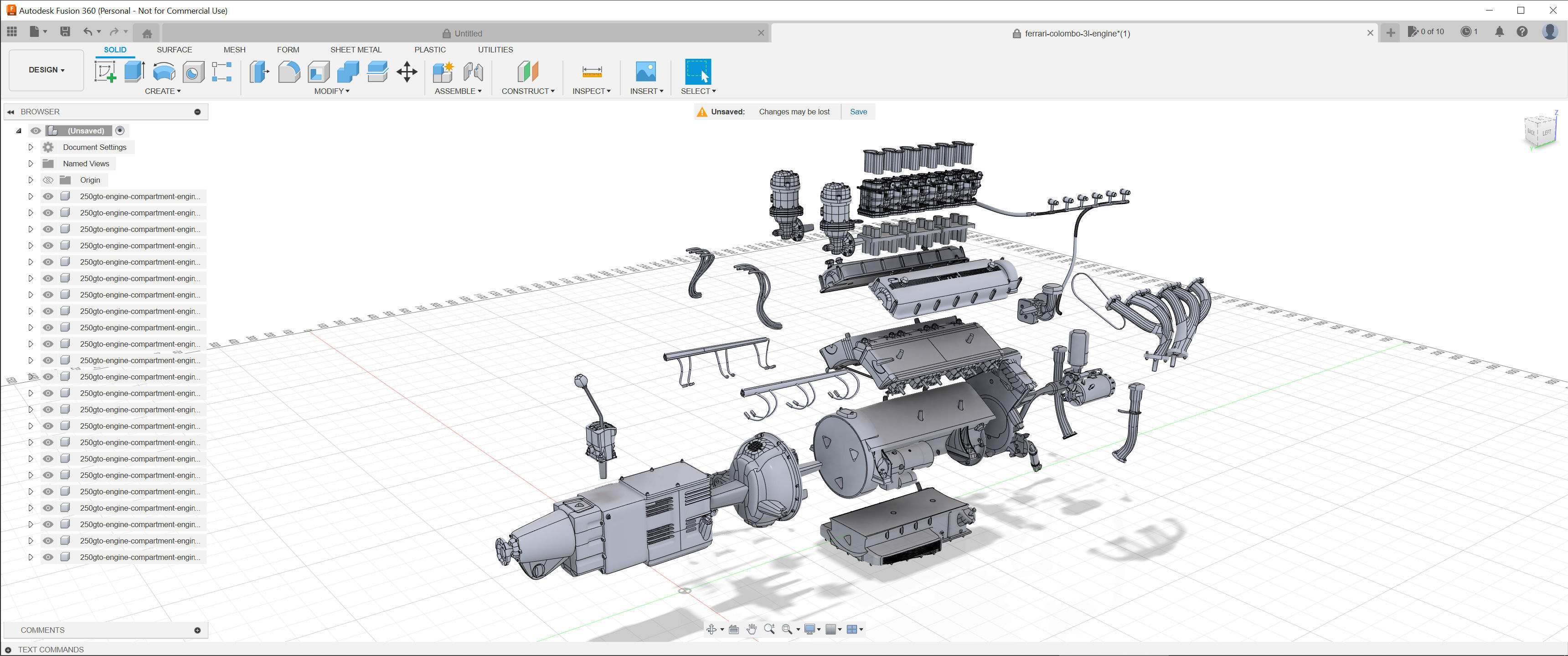Open the DESIGN workspace dropdown
This screenshot has height=656, width=1568.
(46, 70)
